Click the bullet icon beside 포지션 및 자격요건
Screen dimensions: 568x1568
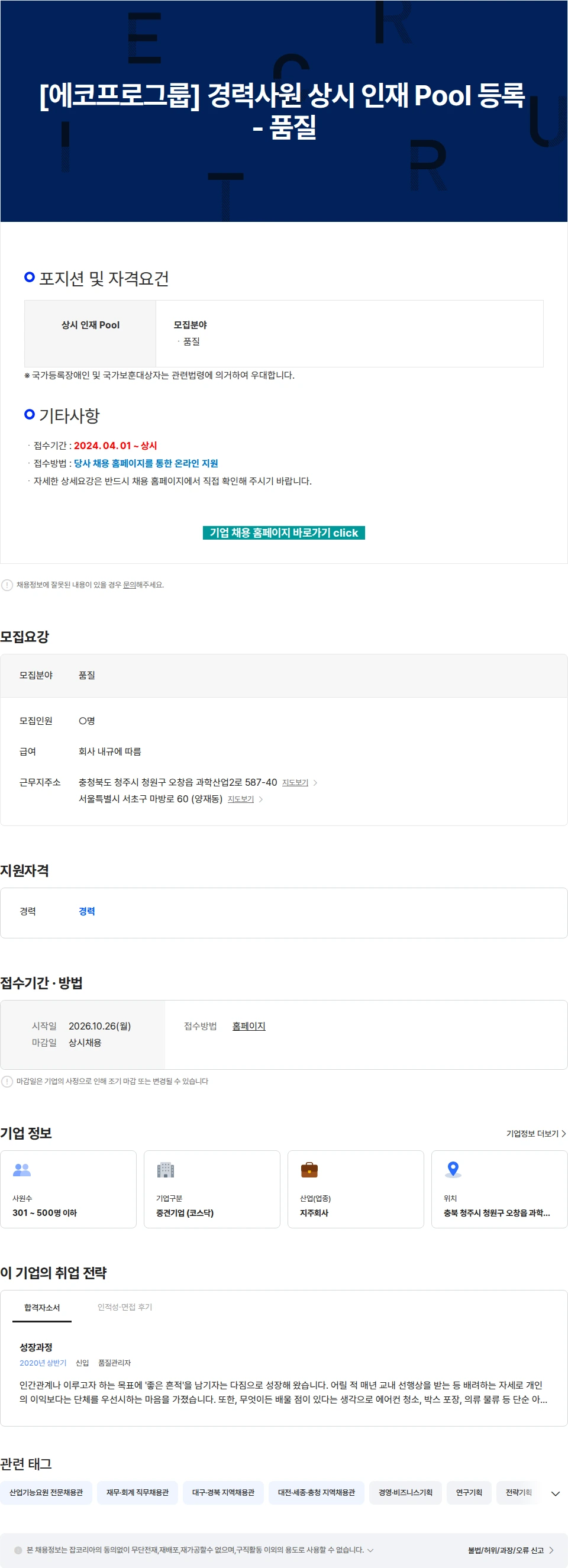coord(29,277)
